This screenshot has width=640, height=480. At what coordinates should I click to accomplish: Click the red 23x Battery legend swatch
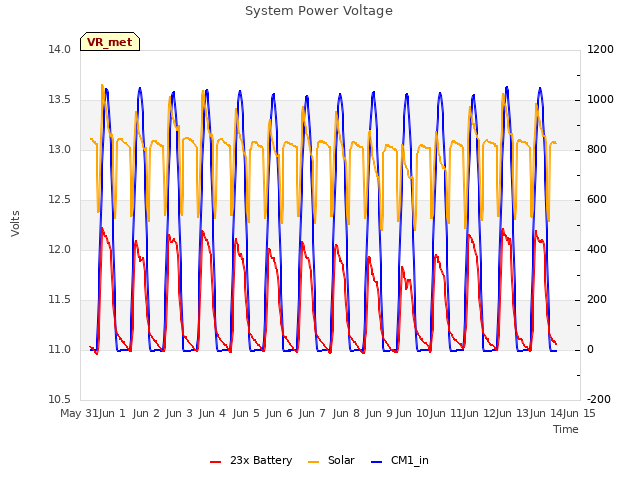point(216,462)
